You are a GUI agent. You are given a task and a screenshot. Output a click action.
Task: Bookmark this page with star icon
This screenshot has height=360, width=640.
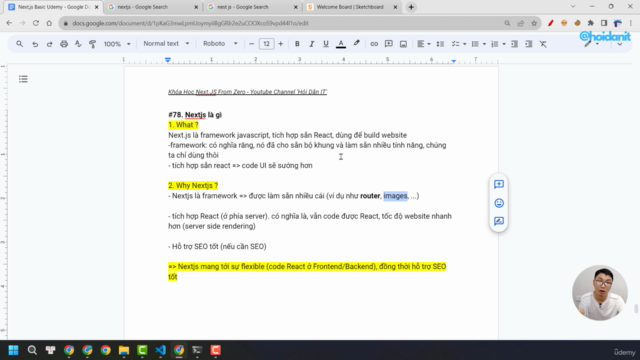(534, 23)
